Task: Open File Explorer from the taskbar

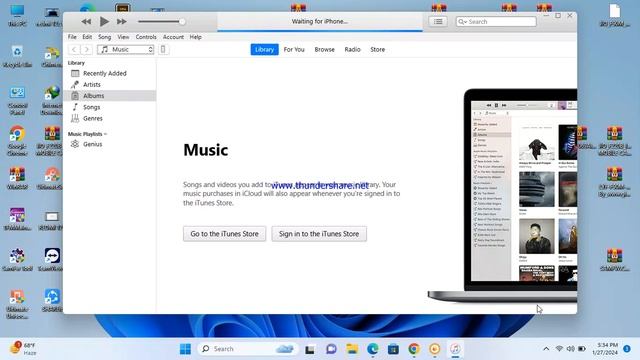Action: [352, 349]
